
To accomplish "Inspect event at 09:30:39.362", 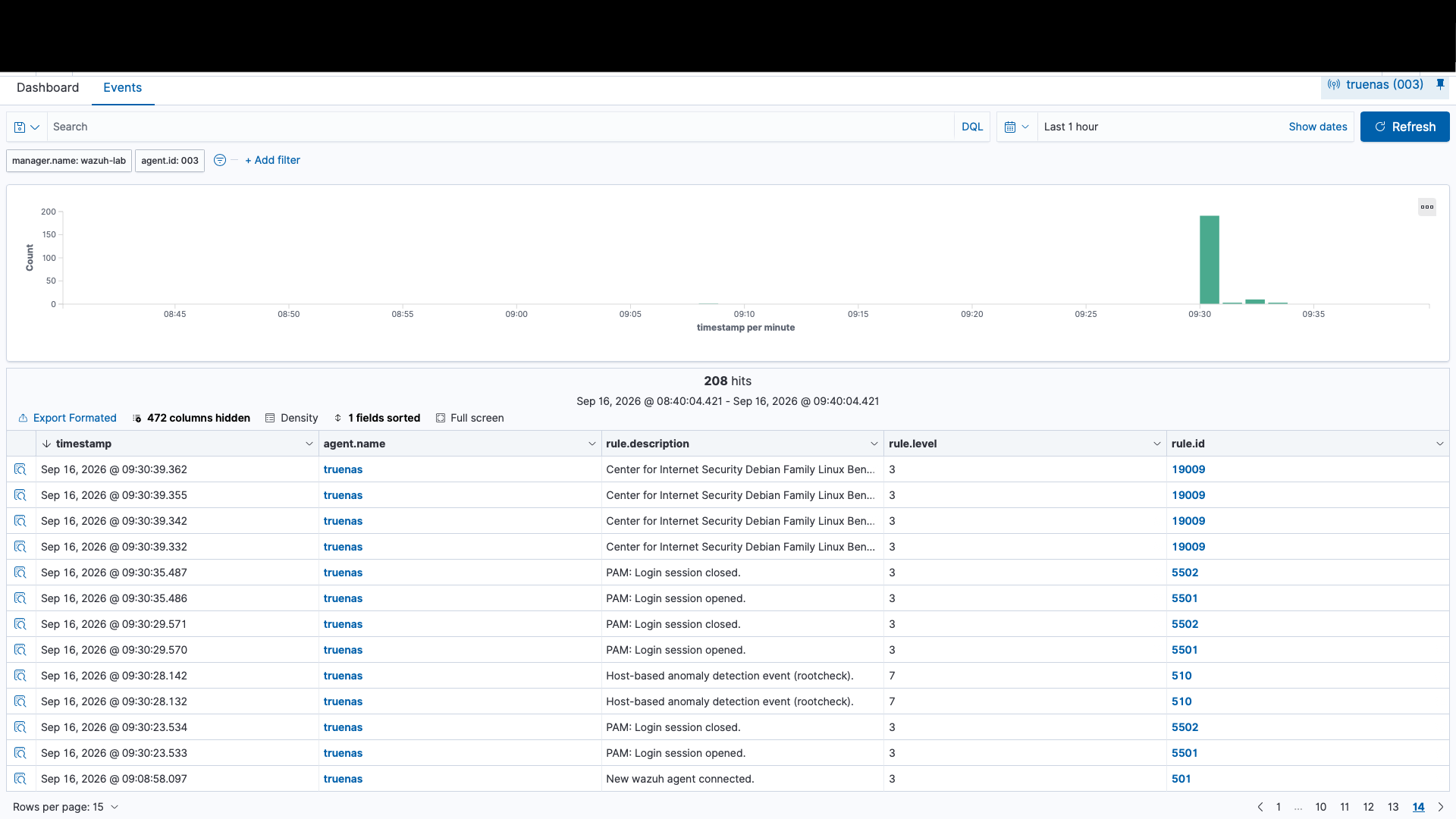I will coord(20,469).
